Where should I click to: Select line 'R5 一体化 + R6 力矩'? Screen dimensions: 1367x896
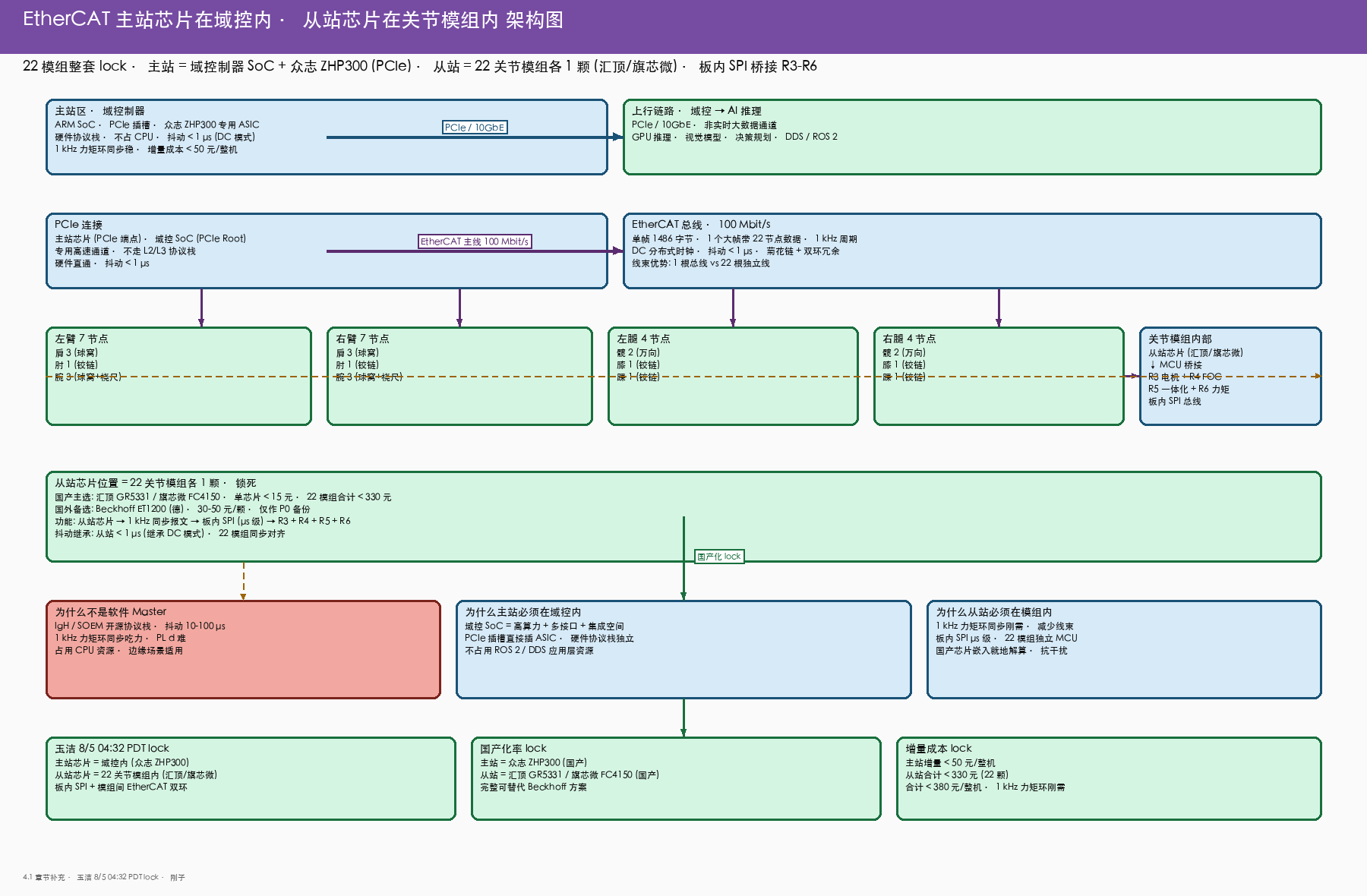(x=1189, y=390)
